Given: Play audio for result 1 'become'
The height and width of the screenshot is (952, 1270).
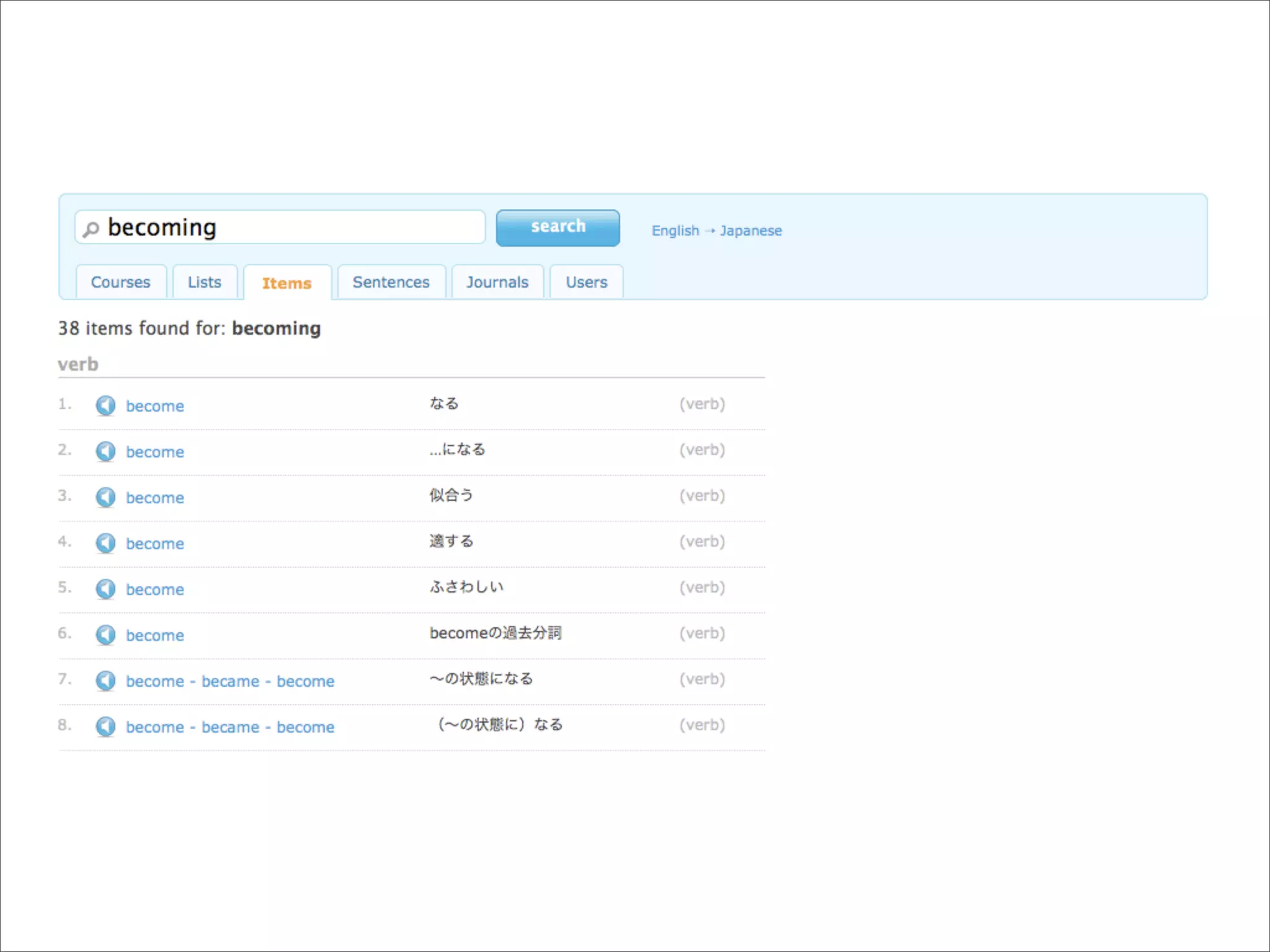Looking at the screenshot, I should [105, 406].
